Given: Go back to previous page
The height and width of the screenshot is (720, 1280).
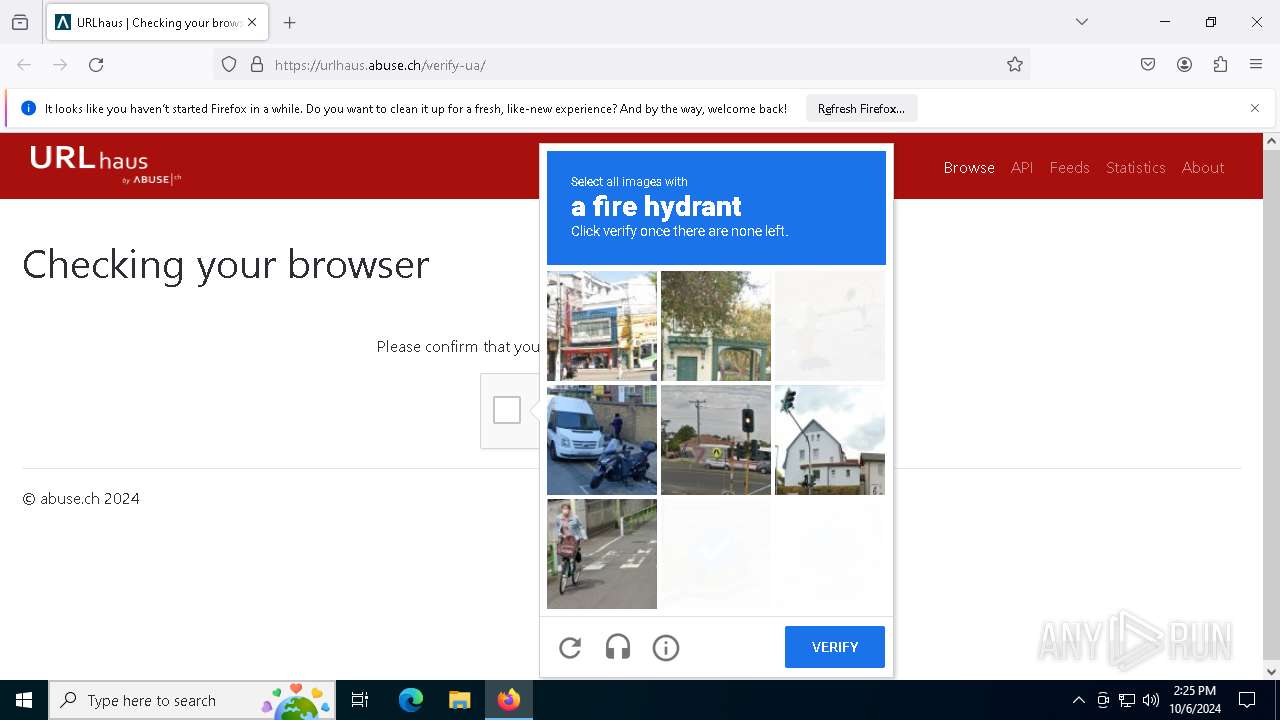Looking at the screenshot, I should (24, 65).
